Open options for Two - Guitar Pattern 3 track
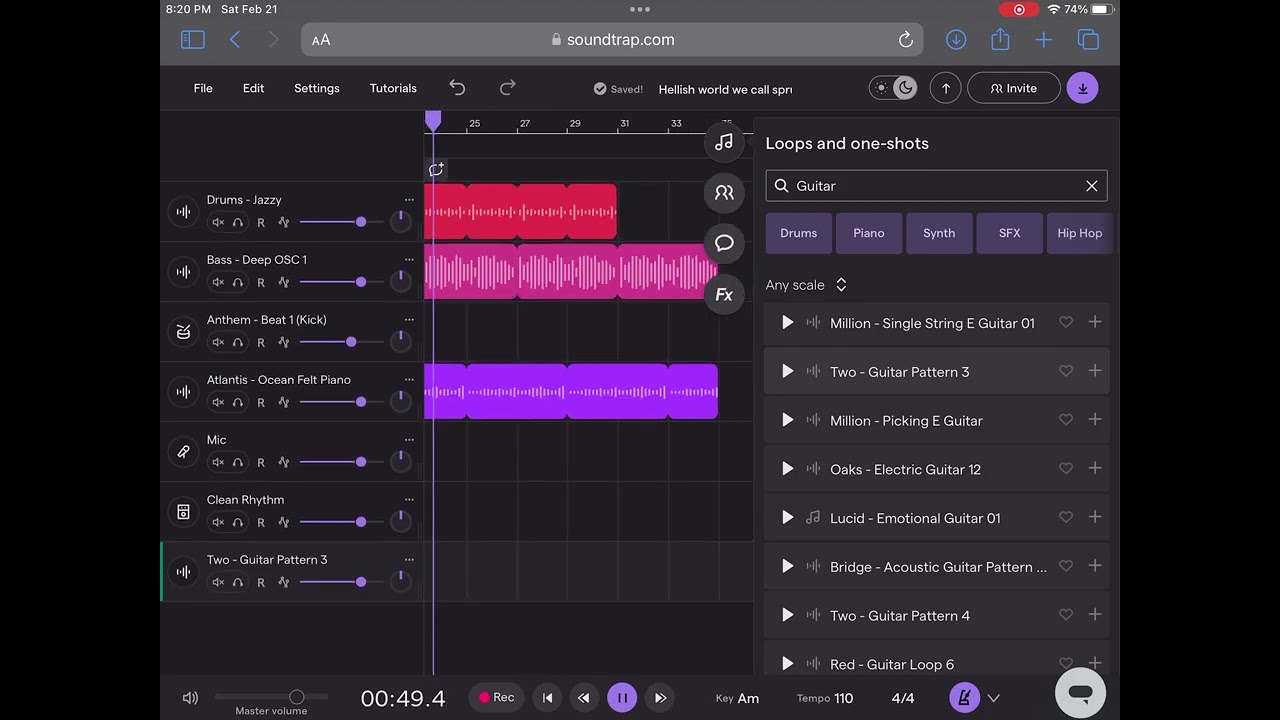Viewport: 1280px width, 720px height. pyautogui.click(x=409, y=560)
